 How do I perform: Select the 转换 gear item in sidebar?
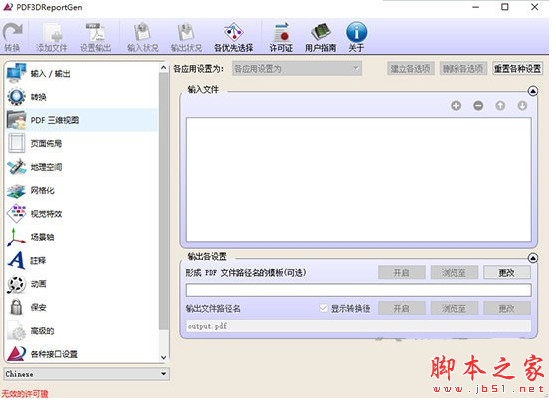click(x=82, y=97)
